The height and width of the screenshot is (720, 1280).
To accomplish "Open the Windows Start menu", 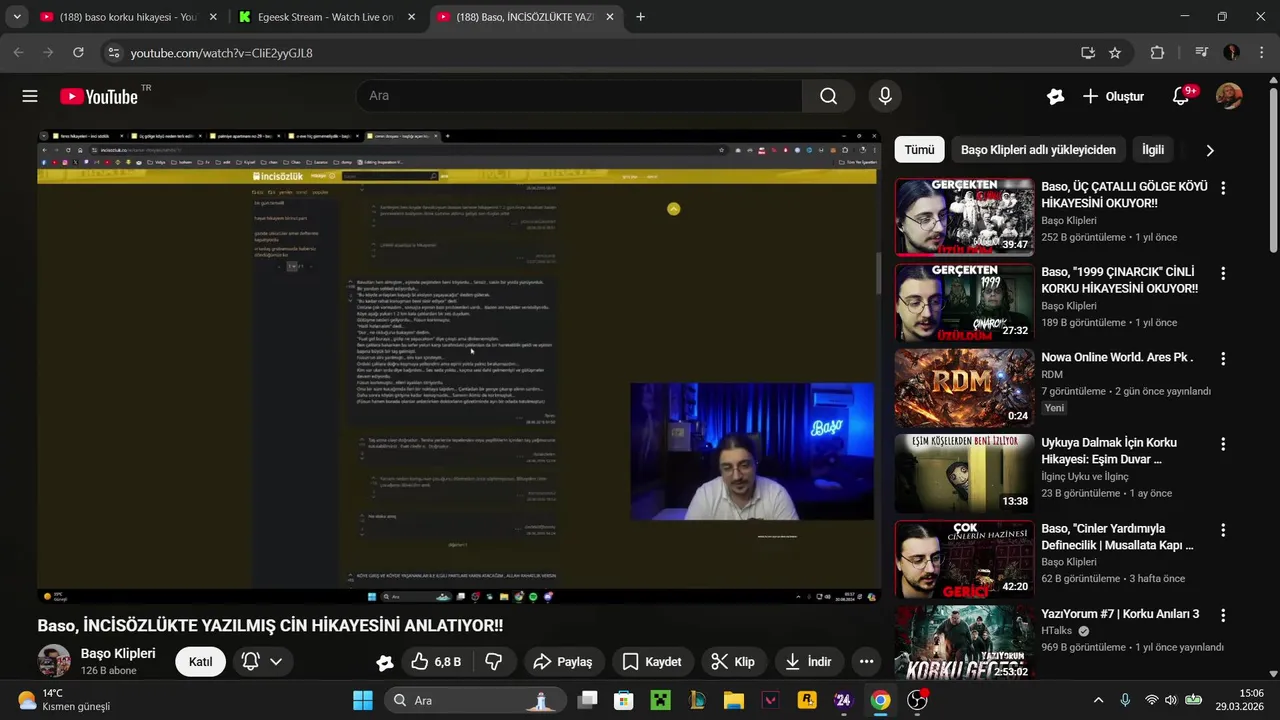I will pyautogui.click(x=363, y=700).
